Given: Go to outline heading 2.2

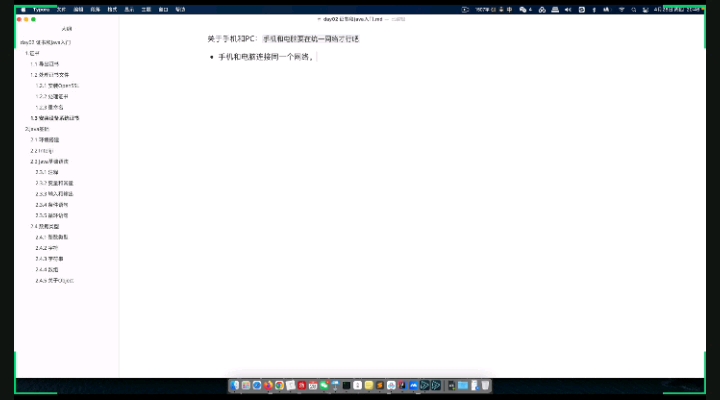Looking at the screenshot, I should point(41,151).
